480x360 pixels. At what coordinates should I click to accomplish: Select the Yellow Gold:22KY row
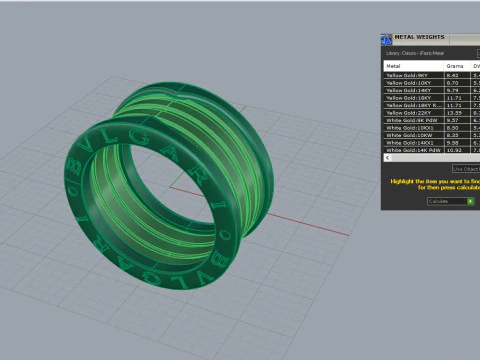(x=432, y=113)
